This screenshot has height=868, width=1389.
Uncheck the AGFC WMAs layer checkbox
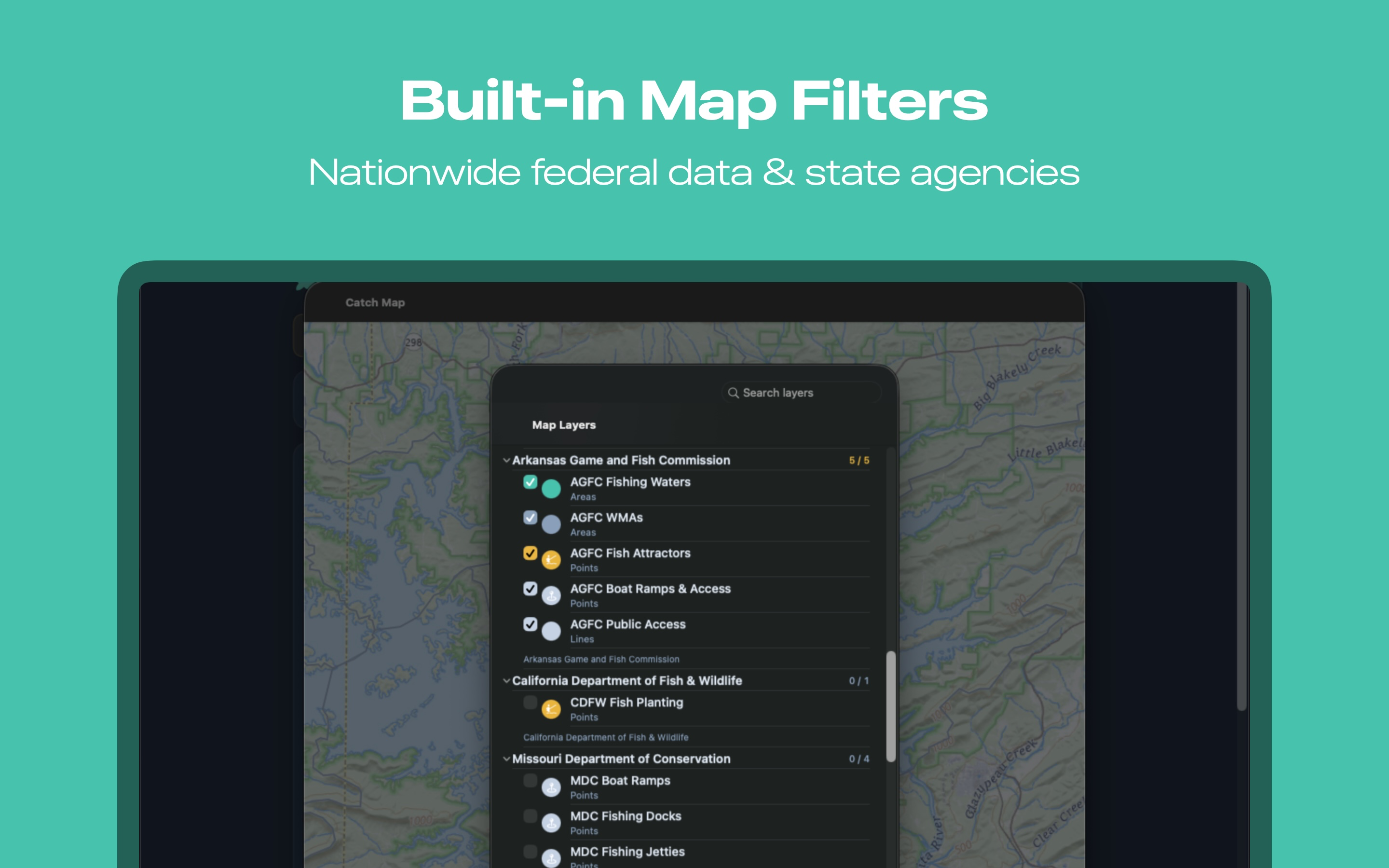531,517
